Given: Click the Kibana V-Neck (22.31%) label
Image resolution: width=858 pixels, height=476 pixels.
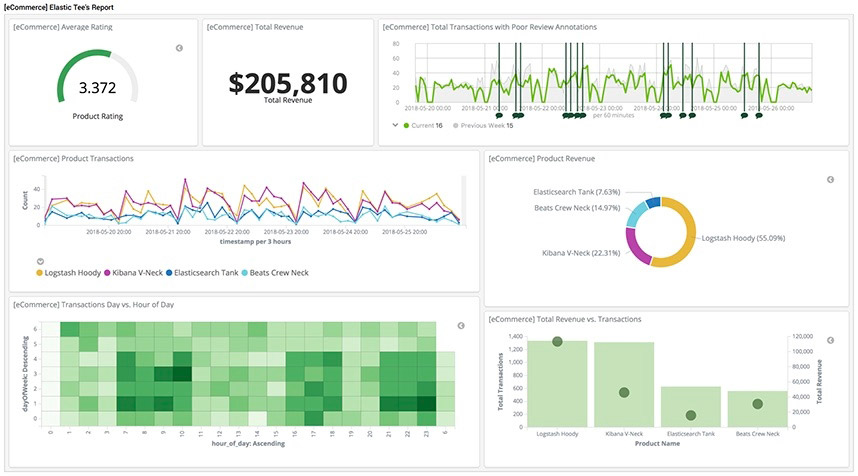Looking at the screenshot, I should [581, 253].
